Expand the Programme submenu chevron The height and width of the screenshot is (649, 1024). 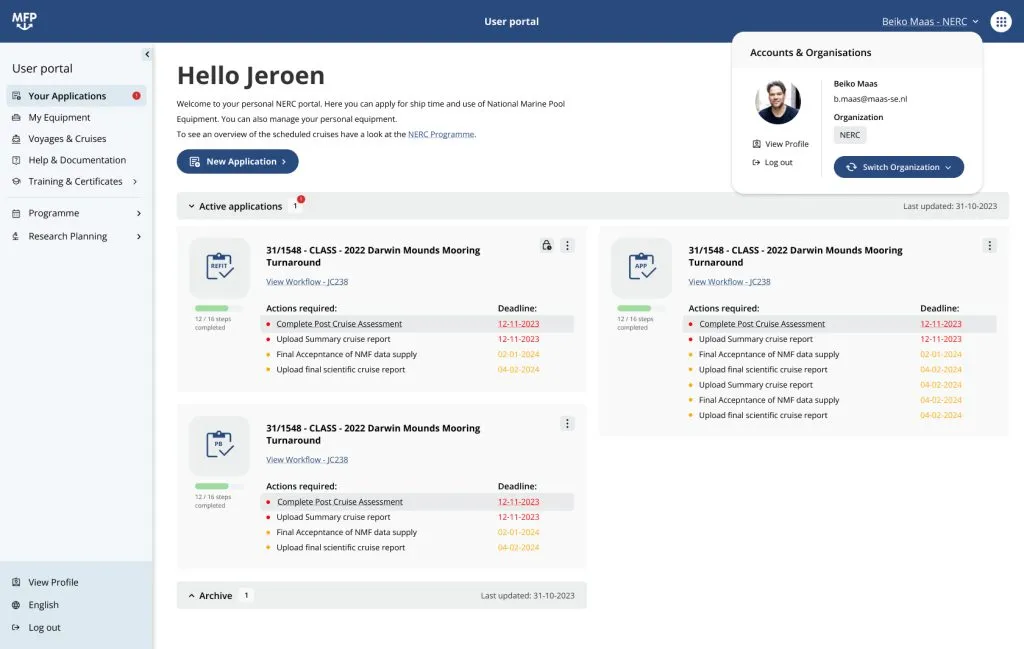point(139,214)
